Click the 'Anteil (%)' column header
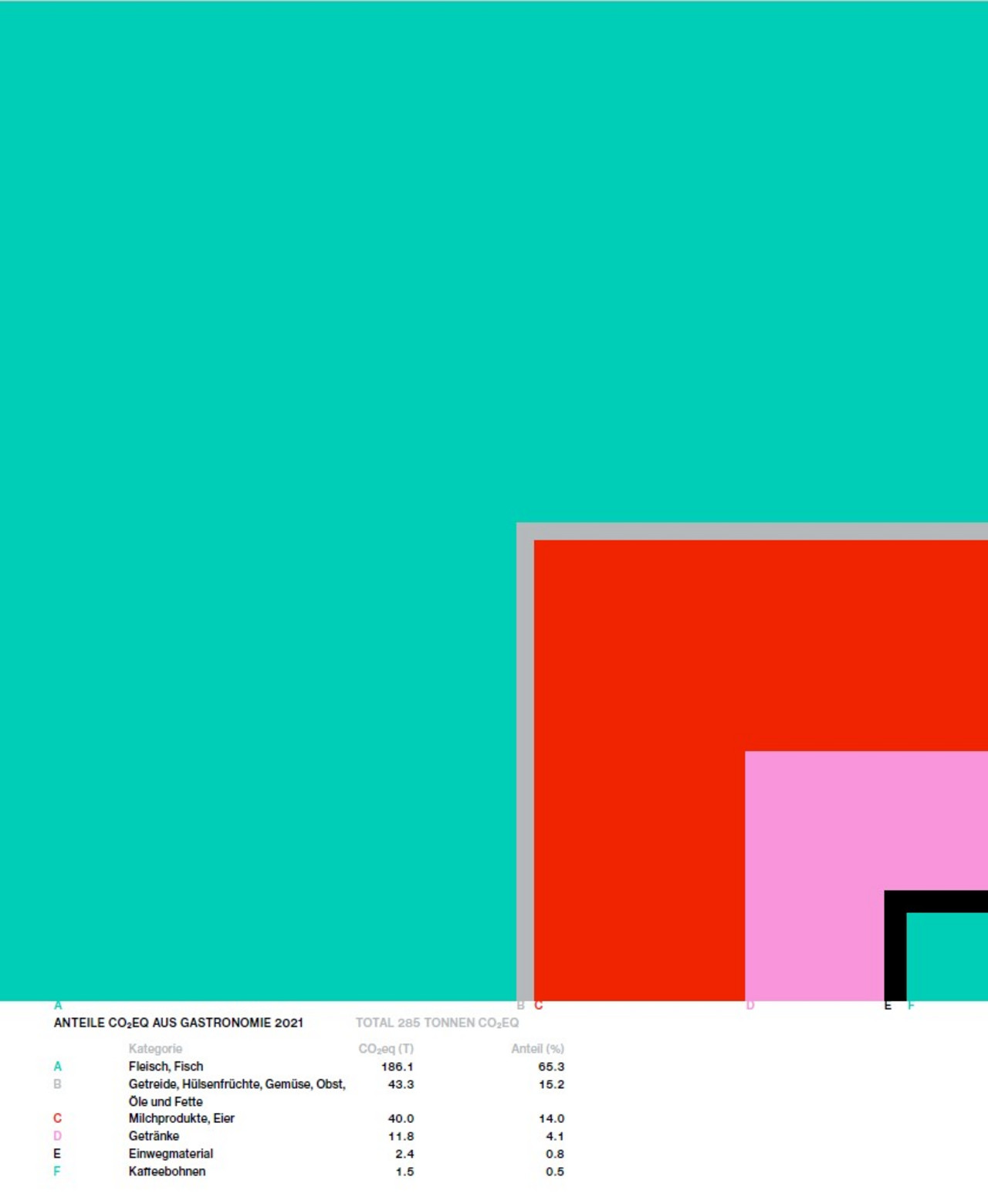This screenshot has height=1204, width=988. pyautogui.click(x=537, y=1048)
